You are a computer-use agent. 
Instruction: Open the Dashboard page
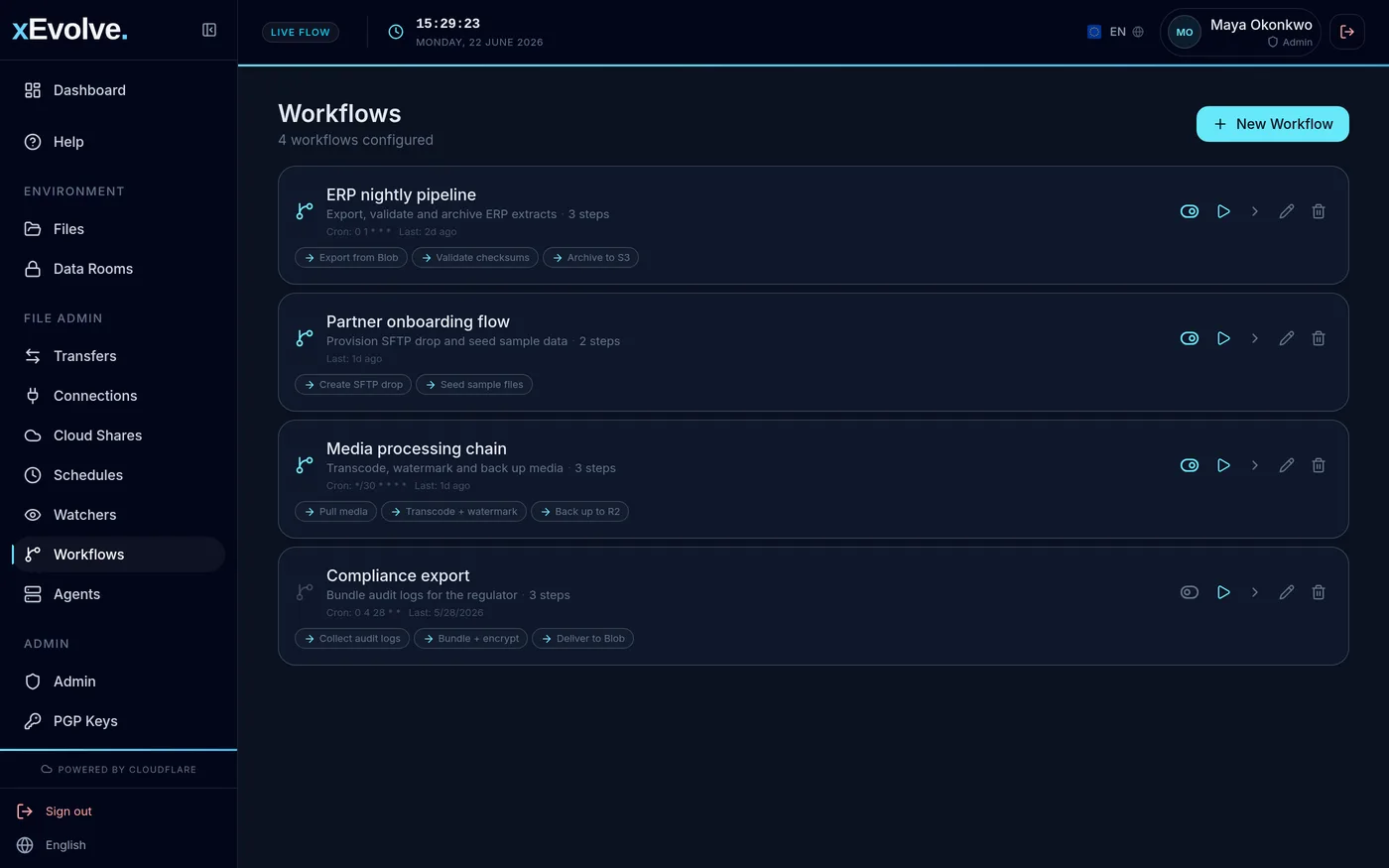pos(118,90)
